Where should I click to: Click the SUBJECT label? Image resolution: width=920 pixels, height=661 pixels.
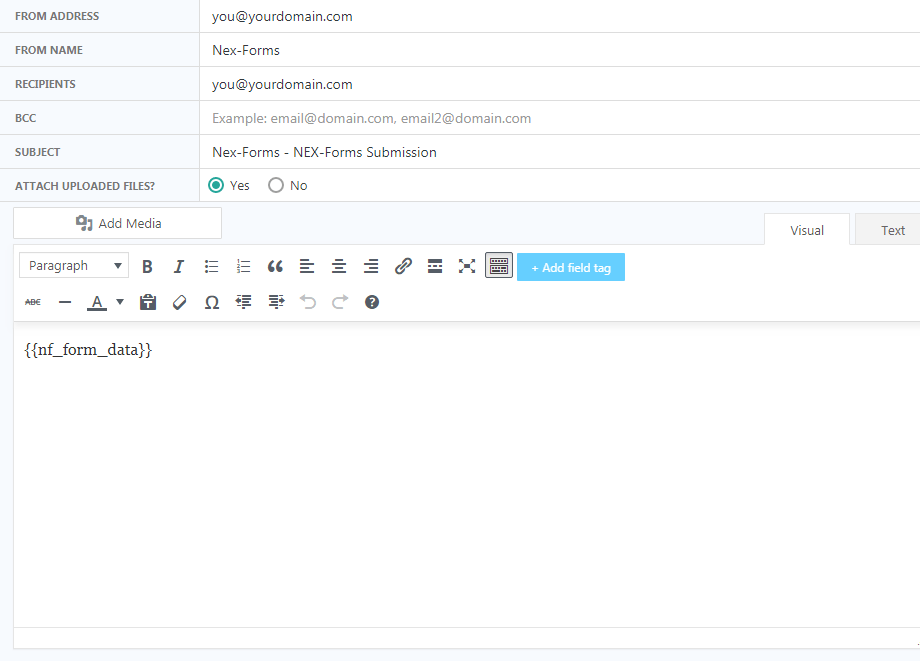38,152
